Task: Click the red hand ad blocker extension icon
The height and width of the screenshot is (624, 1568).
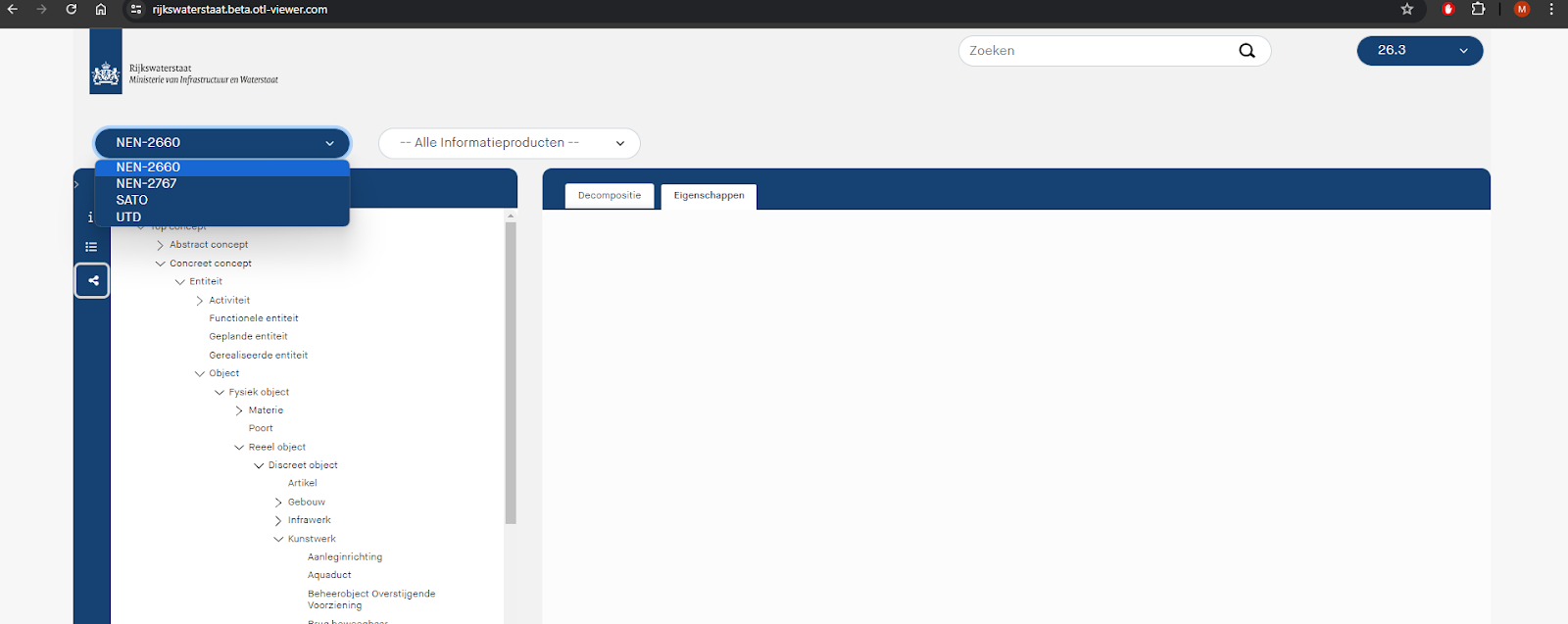Action: point(1447,10)
